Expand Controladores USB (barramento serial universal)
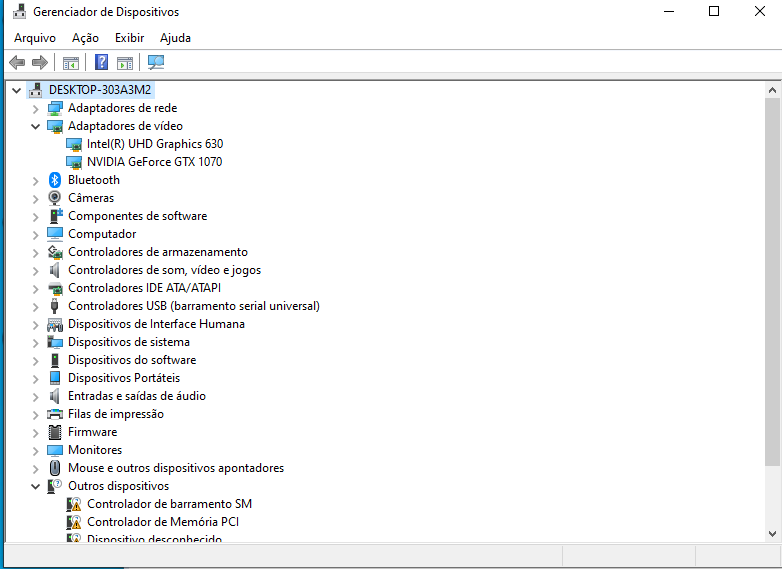Viewport: 782px width, 572px height. (x=35, y=307)
